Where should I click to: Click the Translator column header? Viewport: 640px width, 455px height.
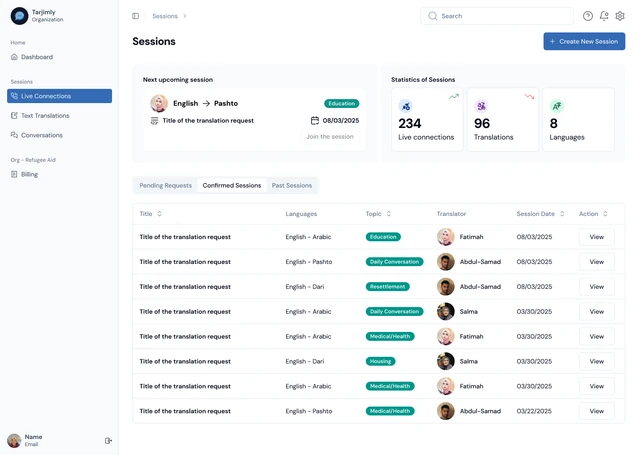click(x=451, y=214)
